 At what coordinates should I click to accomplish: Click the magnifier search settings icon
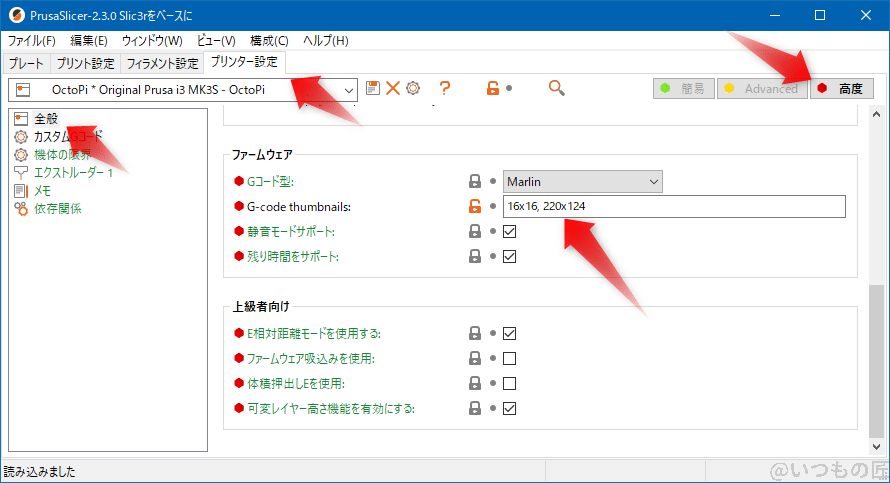click(x=557, y=89)
